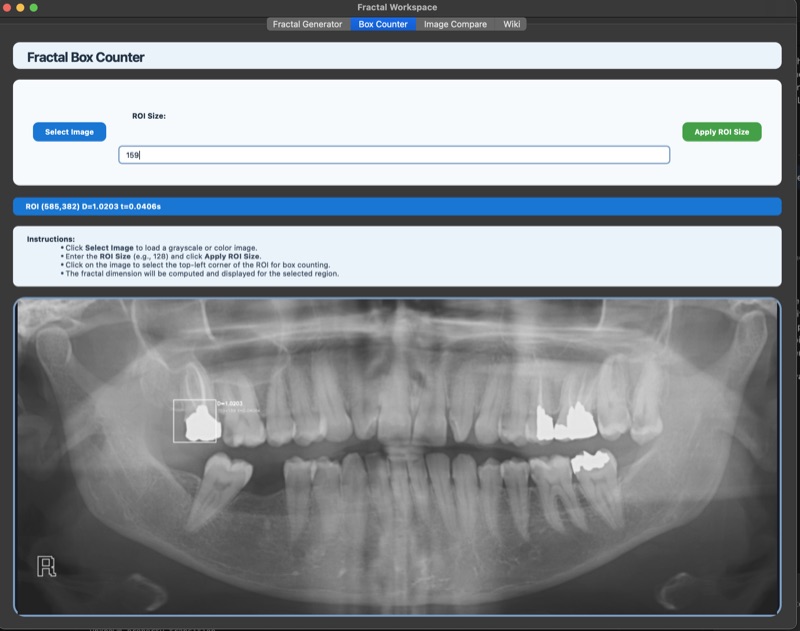Screen dimensions: 800x631
Task: Click the R marker icon on the X-ray
Action: (x=46, y=566)
